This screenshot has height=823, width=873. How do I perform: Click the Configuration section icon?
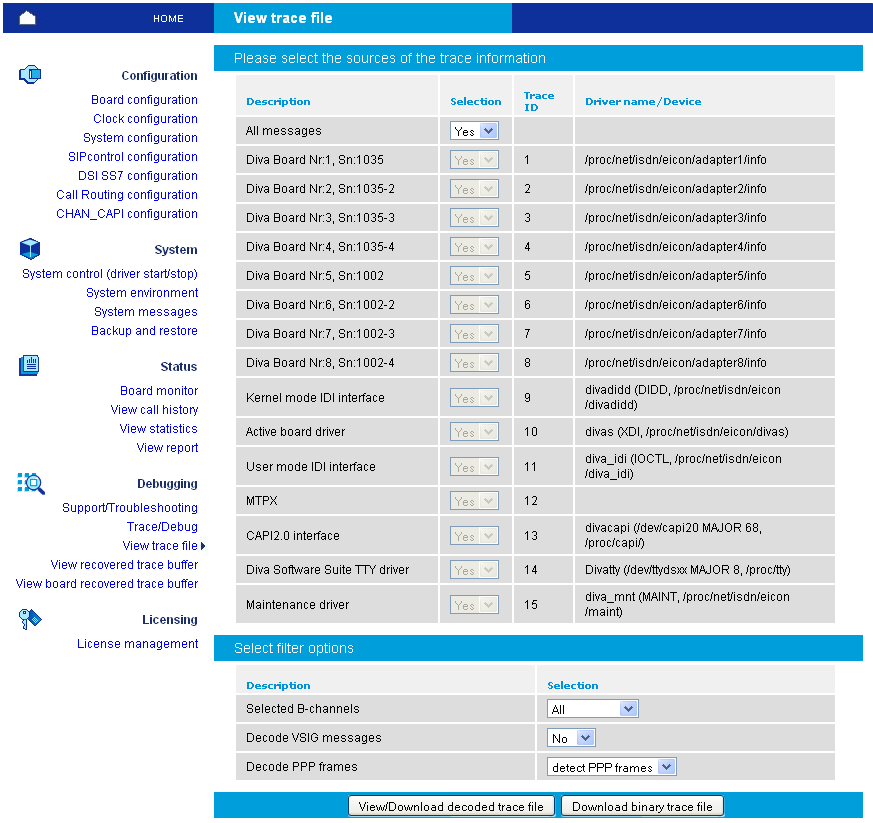30,74
